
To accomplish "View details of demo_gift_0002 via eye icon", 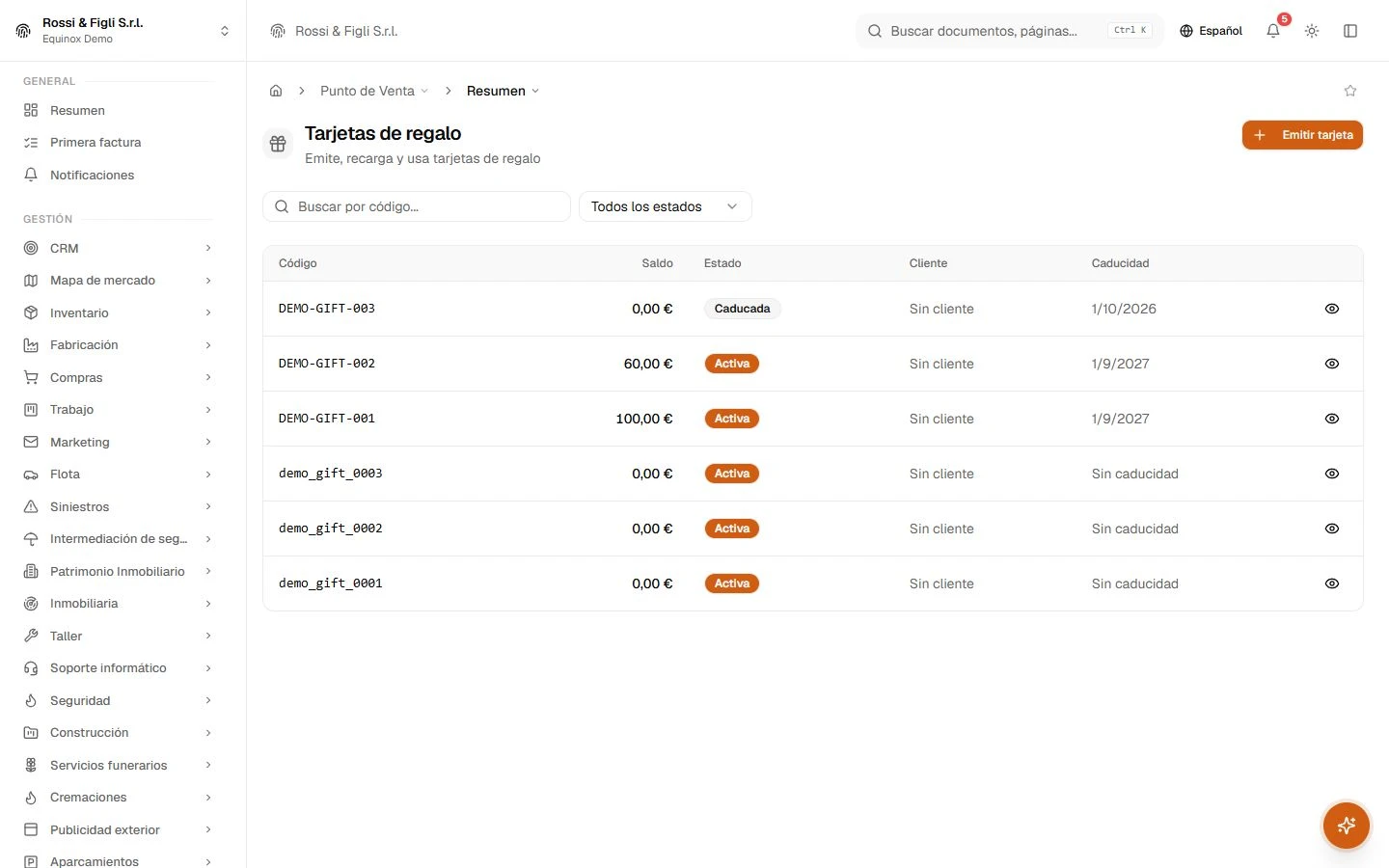I will 1332,529.
